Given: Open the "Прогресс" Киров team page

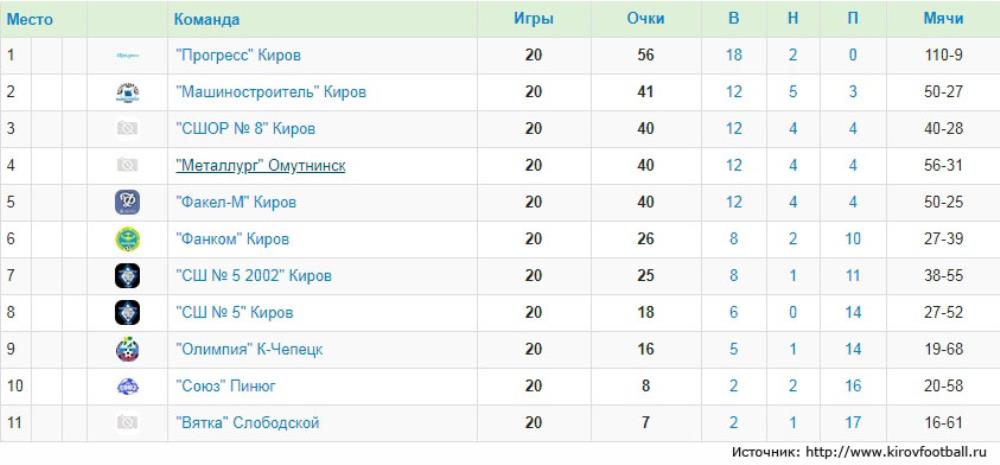Looking at the screenshot, I should (238, 56).
